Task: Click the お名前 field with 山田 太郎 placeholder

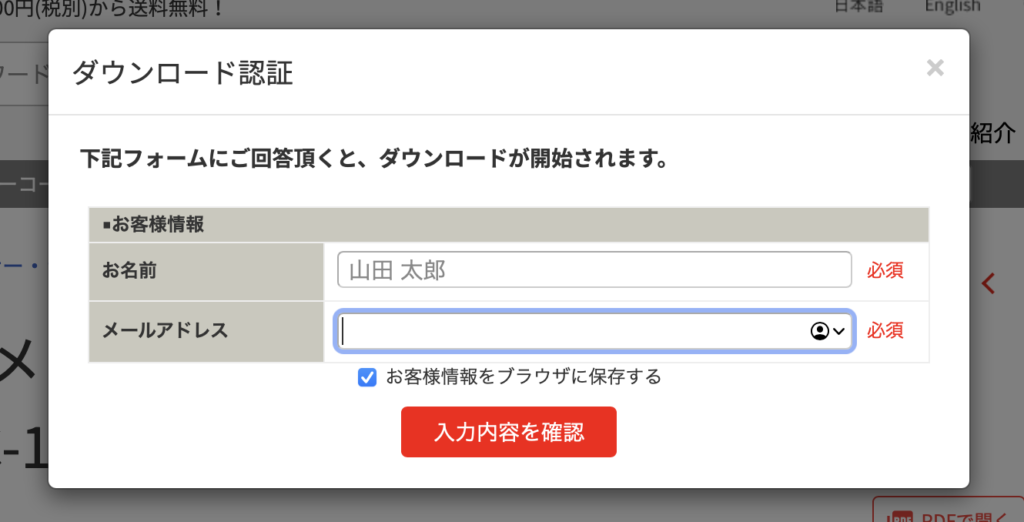Action: (x=594, y=270)
